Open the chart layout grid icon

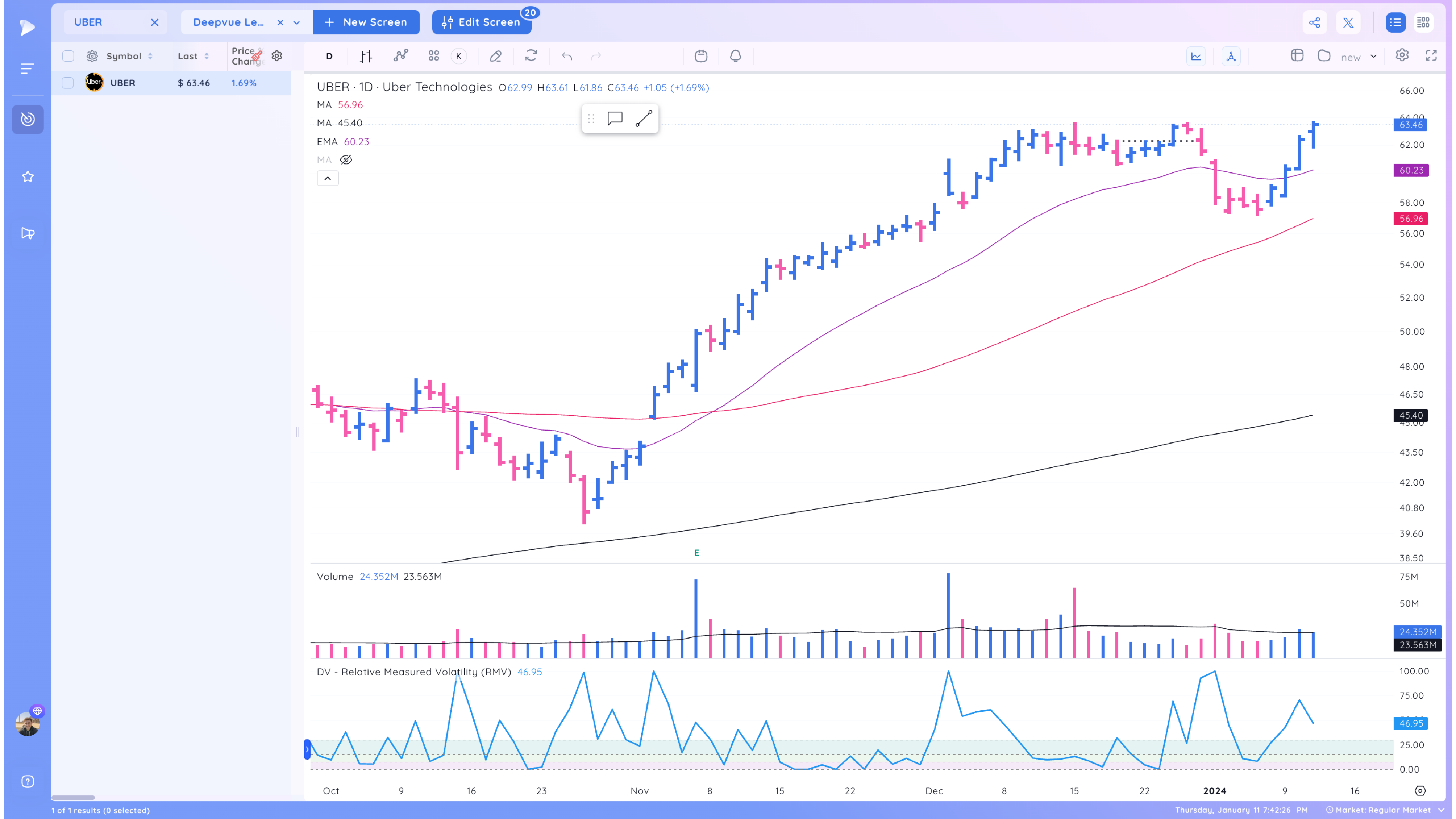pyautogui.click(x=433, y=56)
